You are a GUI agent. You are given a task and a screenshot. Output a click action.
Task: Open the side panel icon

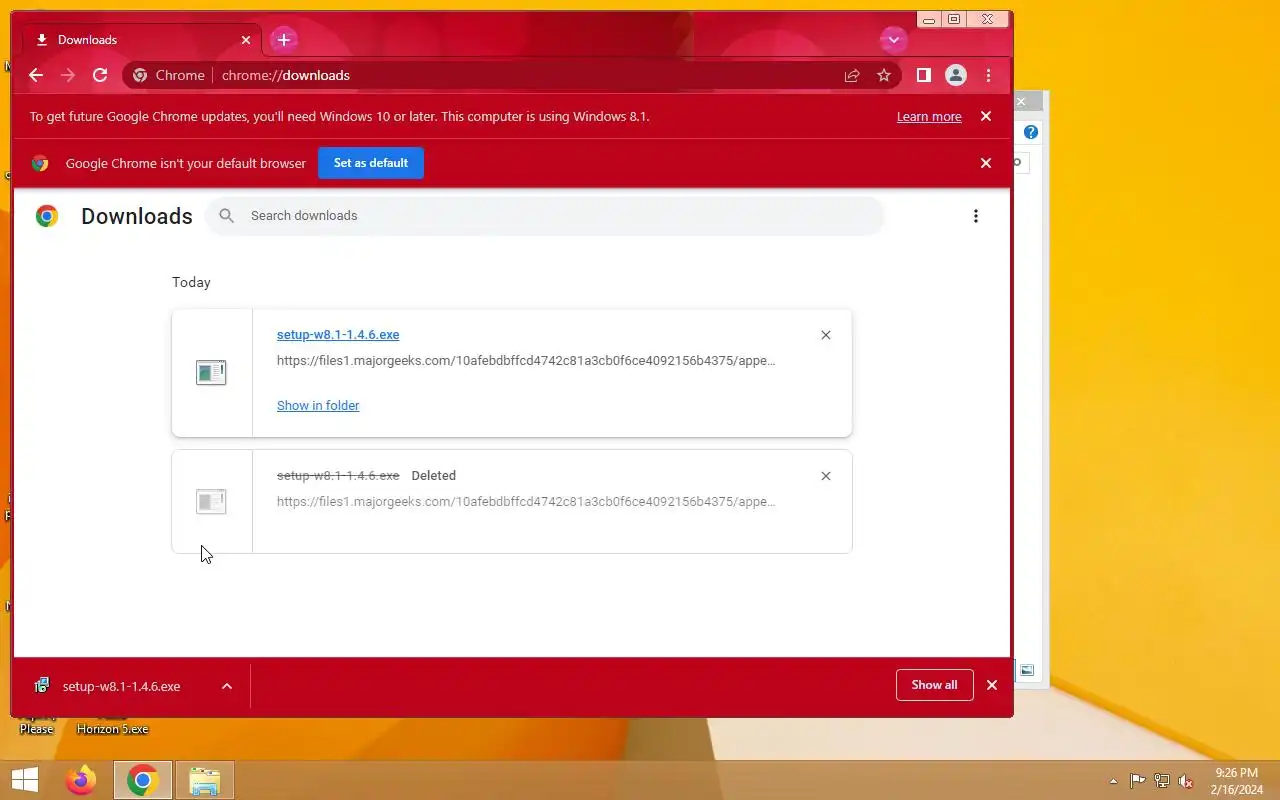click(x=924, y=75)
